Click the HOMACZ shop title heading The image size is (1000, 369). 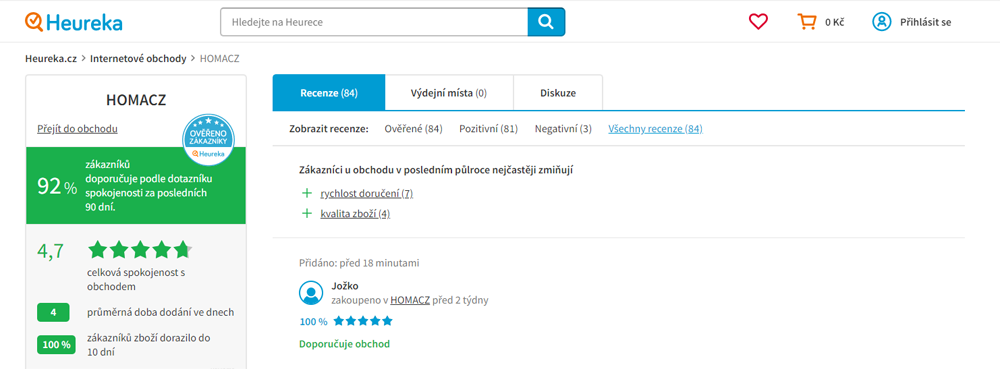[136, 101]
